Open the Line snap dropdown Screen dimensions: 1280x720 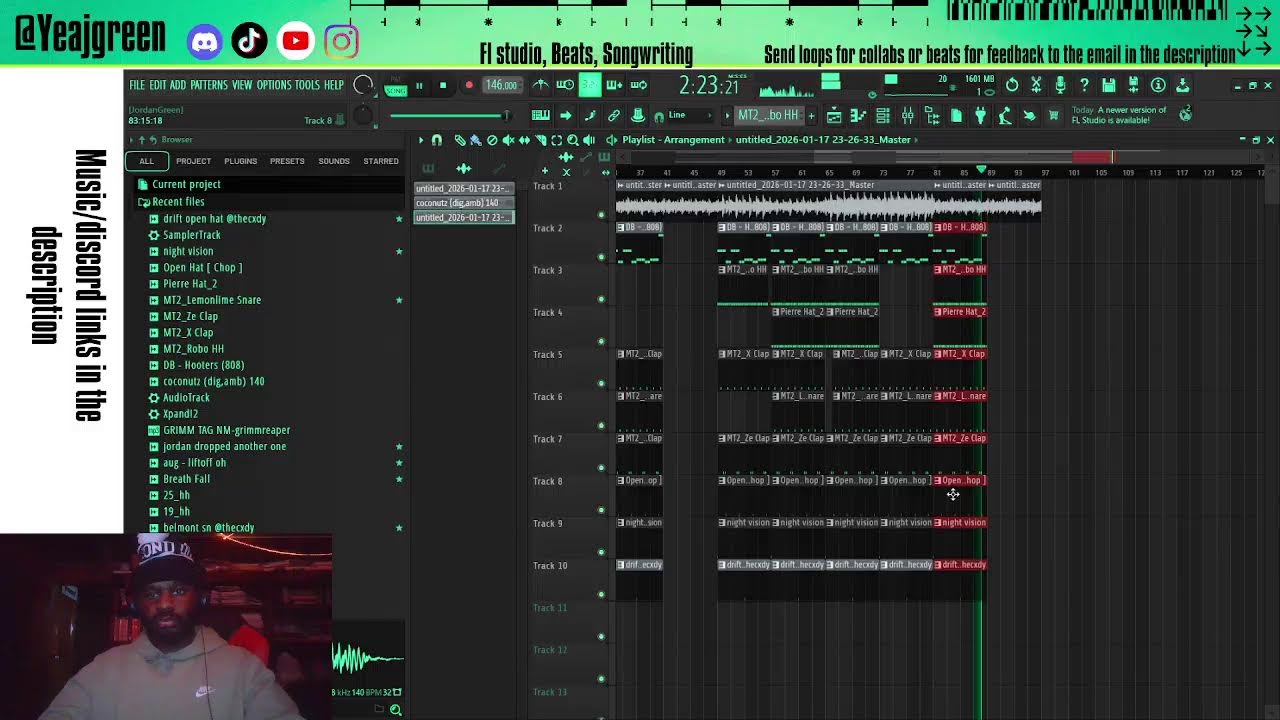click(689, 115)
